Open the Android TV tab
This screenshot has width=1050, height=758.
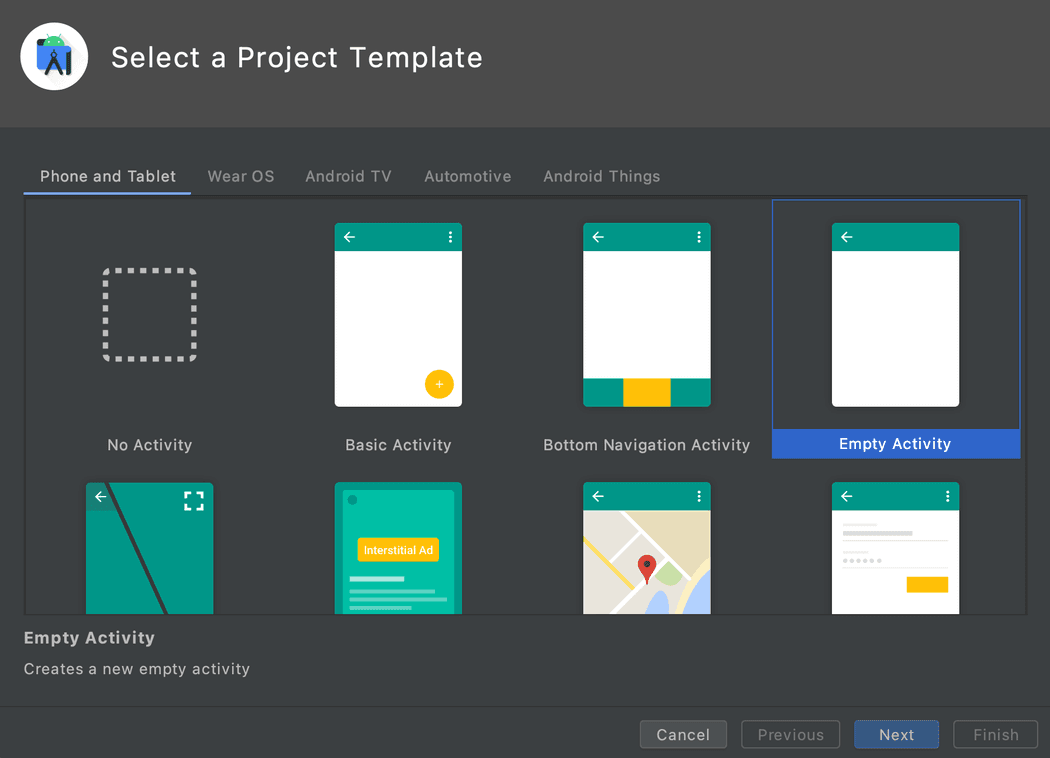pyautogui.click(x=348, y=176)
